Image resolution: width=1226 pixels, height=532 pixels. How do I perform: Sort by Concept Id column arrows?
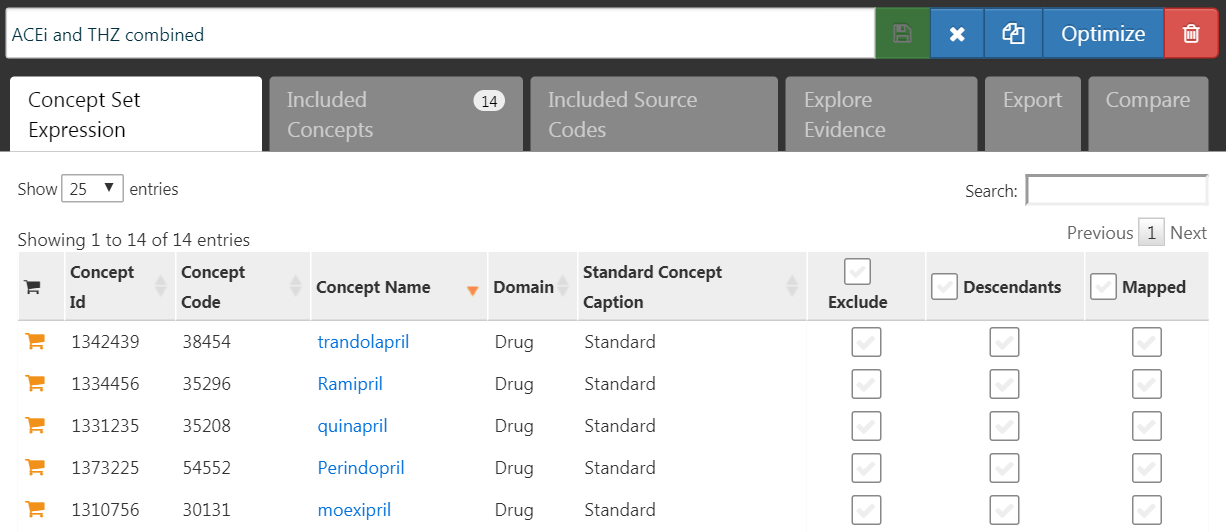(x=161, y=286)
